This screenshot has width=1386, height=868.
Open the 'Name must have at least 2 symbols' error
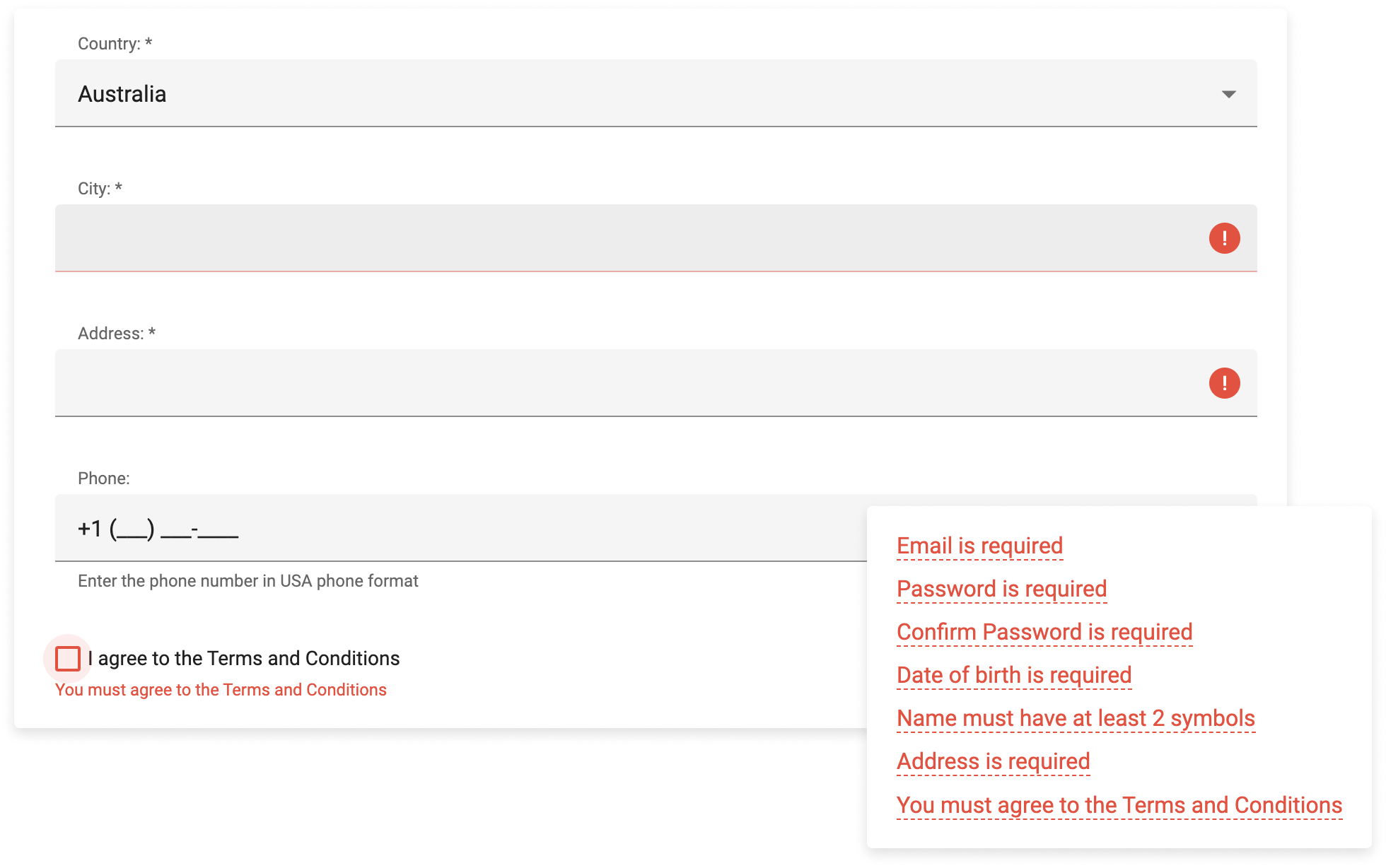click(x=1076, y=718)
